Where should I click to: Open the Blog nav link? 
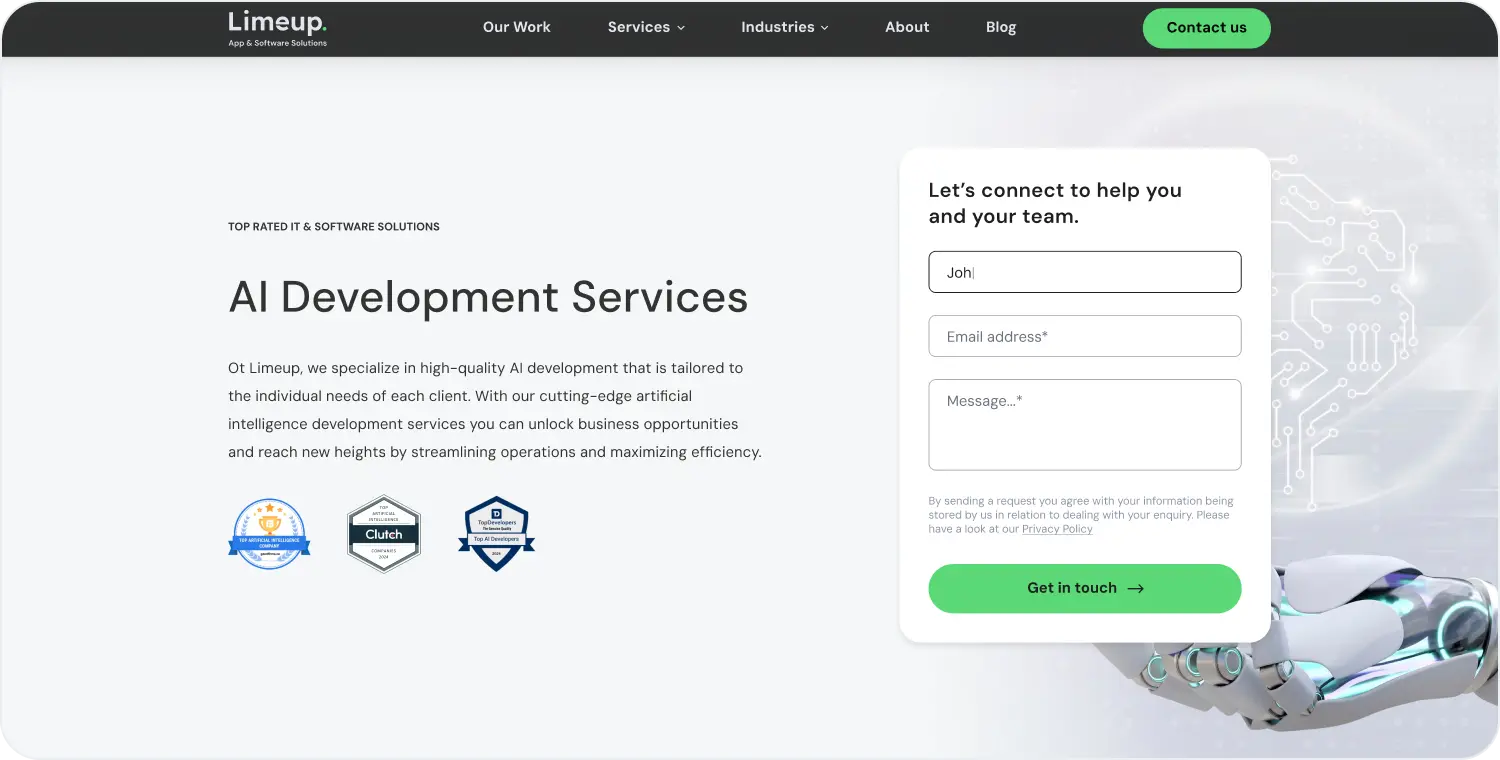pyautogui.click(x=1000, y=27)
